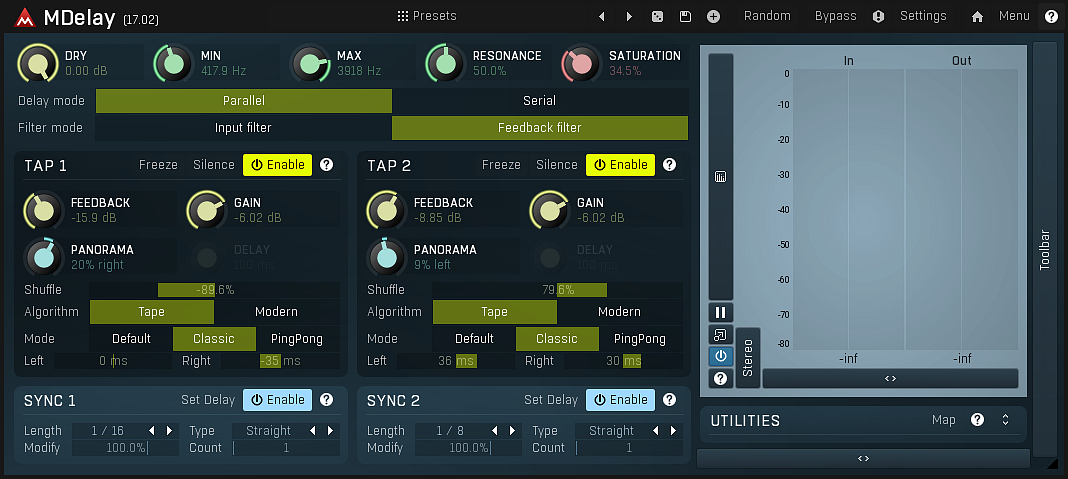Image resolution: width=1068 pixels, height=479 pixels.
Task: Select Serial delay mode
Action: (x=539, y=101)
